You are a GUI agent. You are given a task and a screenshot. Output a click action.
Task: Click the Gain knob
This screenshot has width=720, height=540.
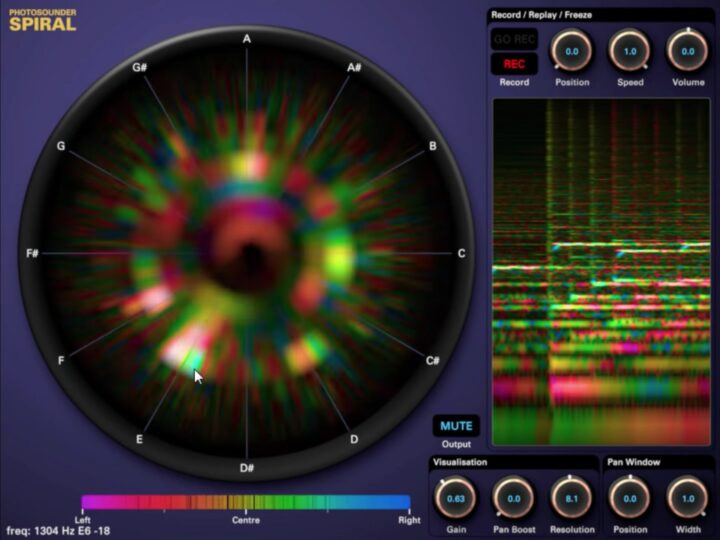[x=456, y=498]
